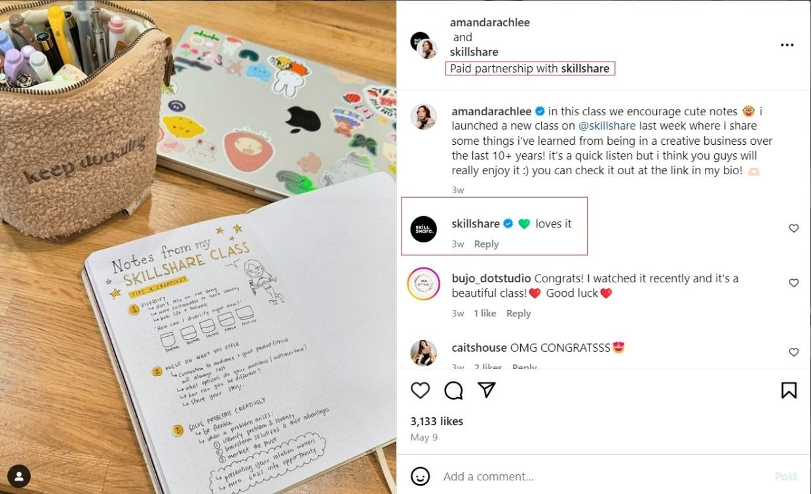Open the amandarachlee profile in header
The height and width of the screenshot is (494, 812).
[489, 22]
